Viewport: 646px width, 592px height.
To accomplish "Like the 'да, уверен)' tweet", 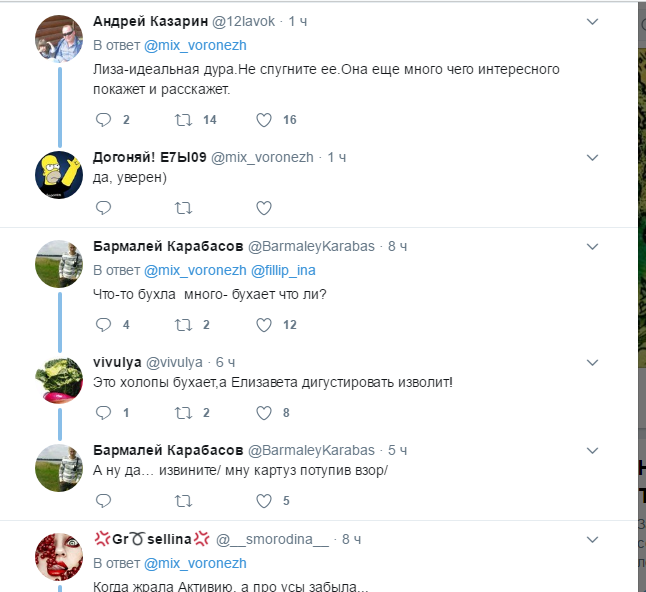I will pyautogui.click(x=264, y=208).
